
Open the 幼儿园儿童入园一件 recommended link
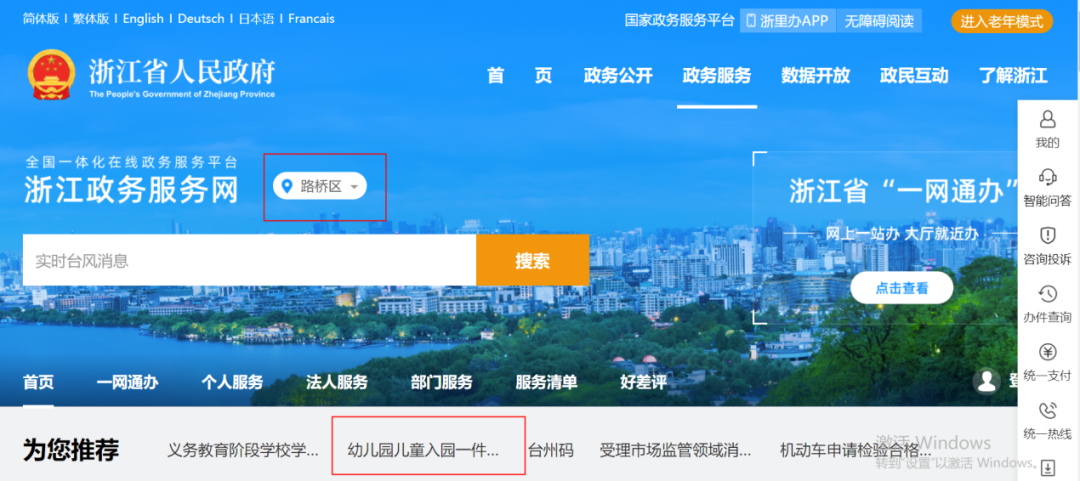coord(423,450)
